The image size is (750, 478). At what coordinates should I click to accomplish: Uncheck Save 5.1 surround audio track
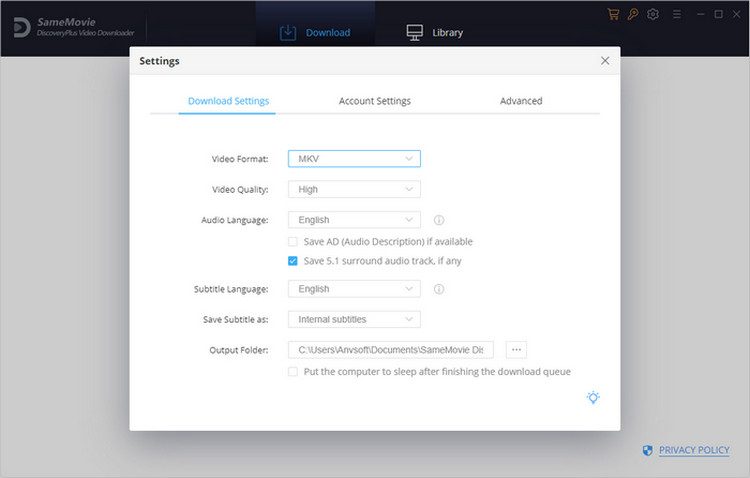point(293,261)
